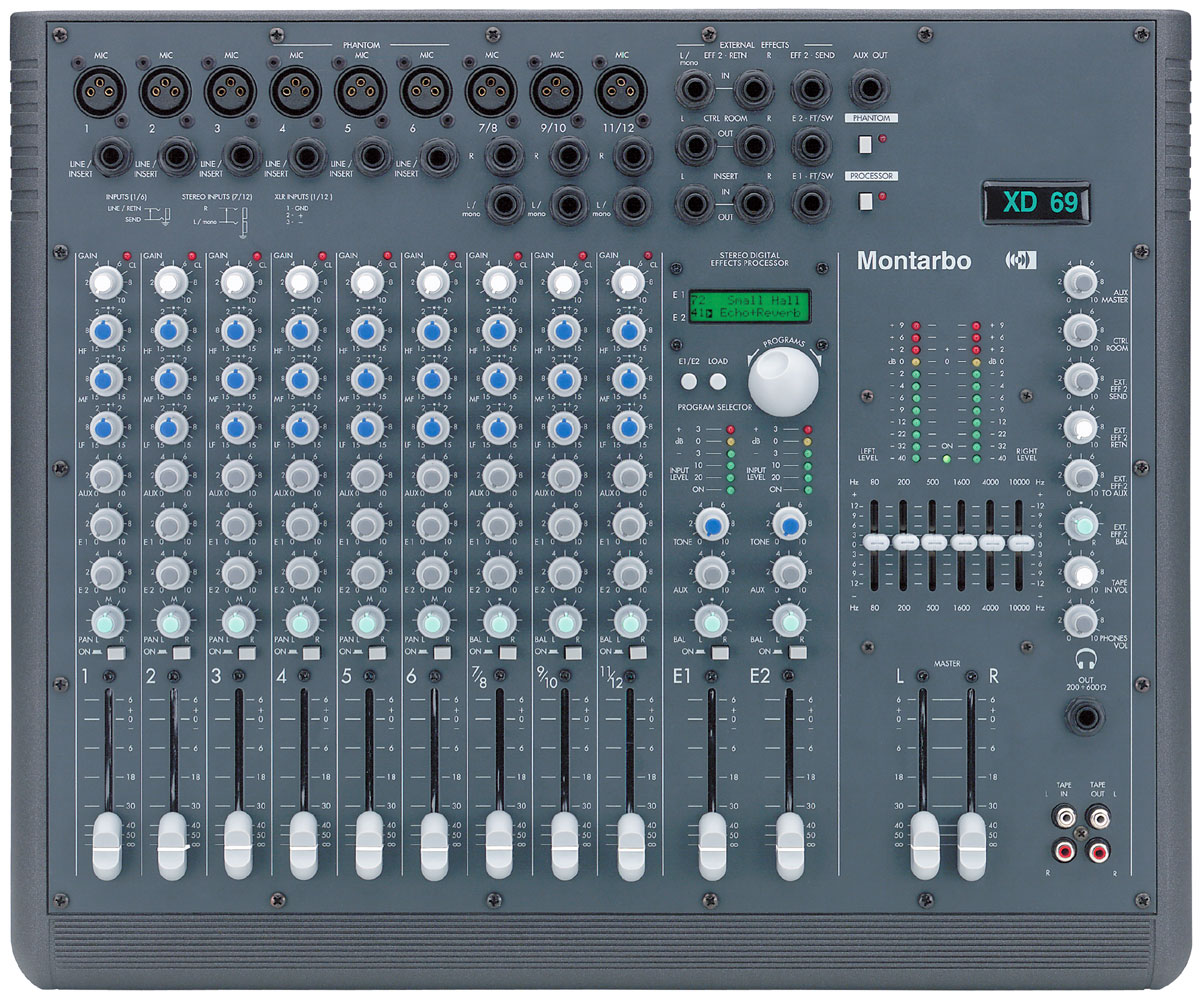Click the Montarbo logo icon beside the name
This screenshot has height=998, width=1200.
click(1021, 261)
